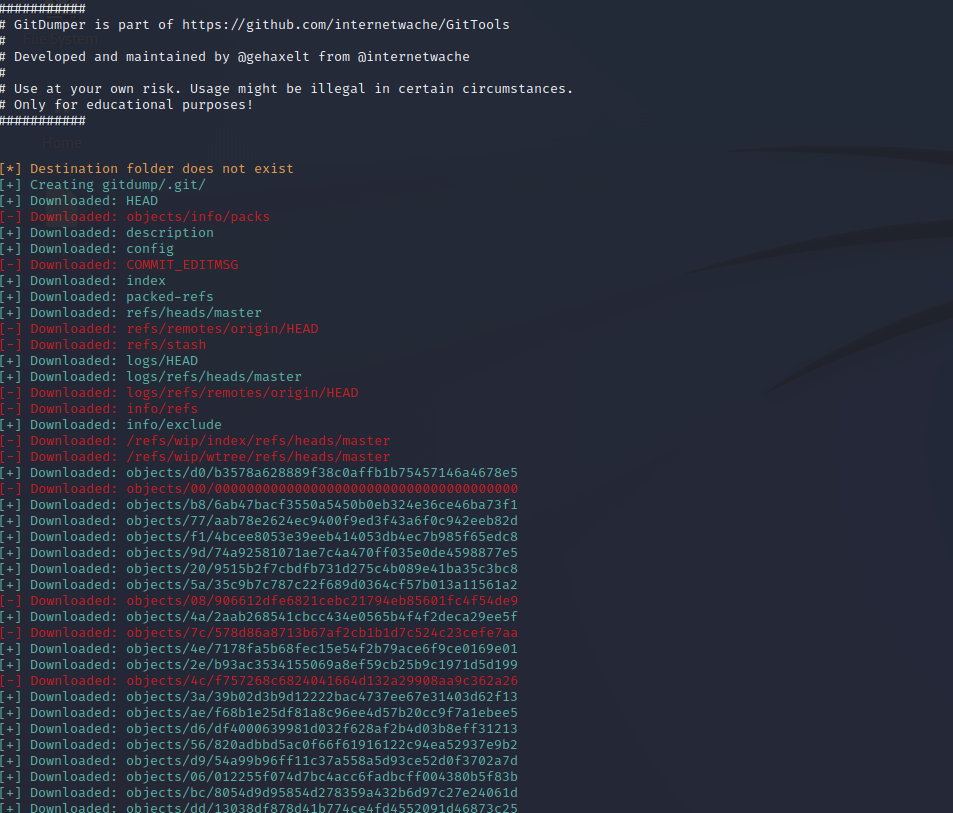Screen dimensions: 953x813
Task: Click the line "Downloaded: refs/heads/master"
Action: 131,313
